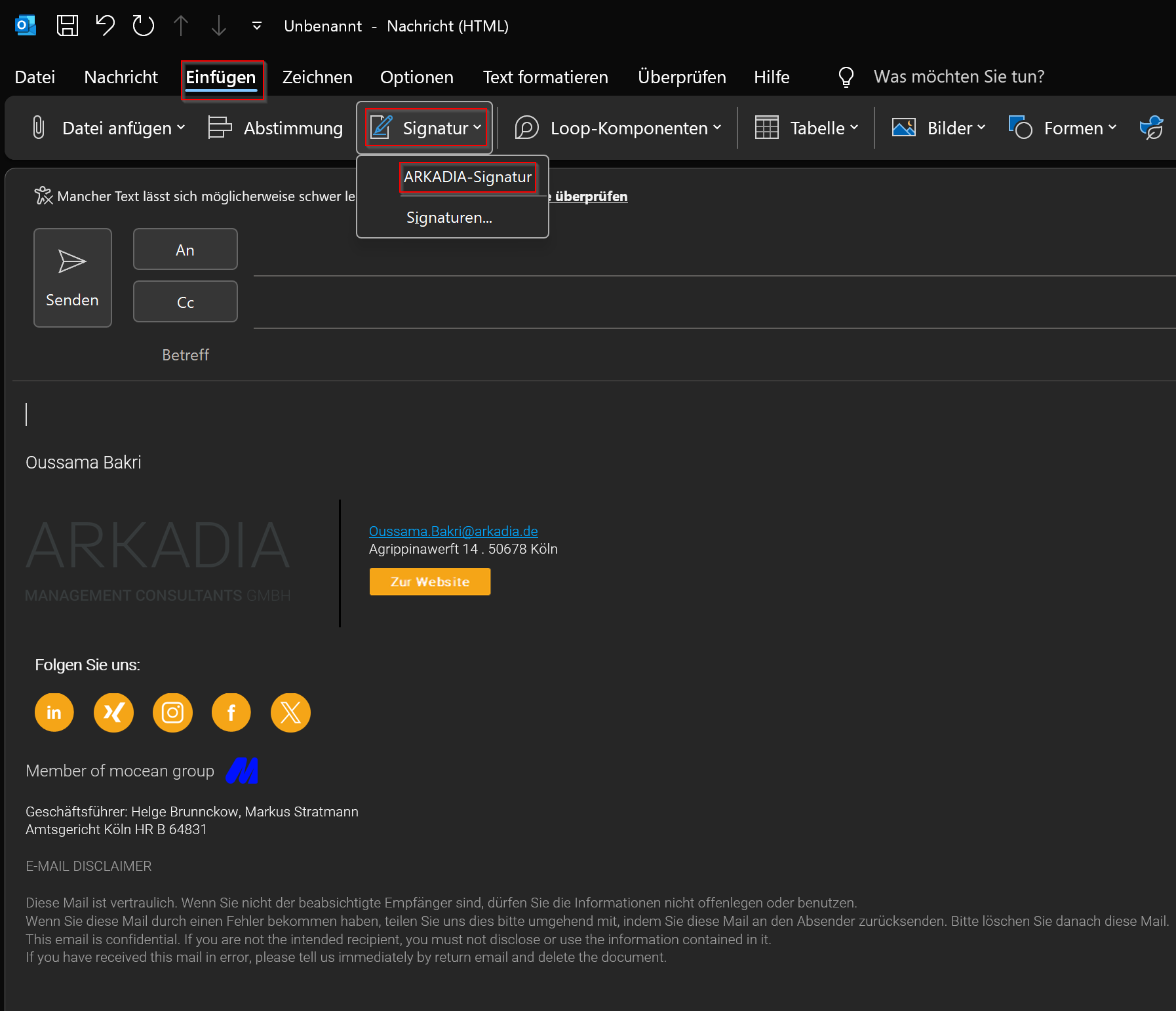
Task: Open the Formen dropdown arrow
Action: (1112, 128)
